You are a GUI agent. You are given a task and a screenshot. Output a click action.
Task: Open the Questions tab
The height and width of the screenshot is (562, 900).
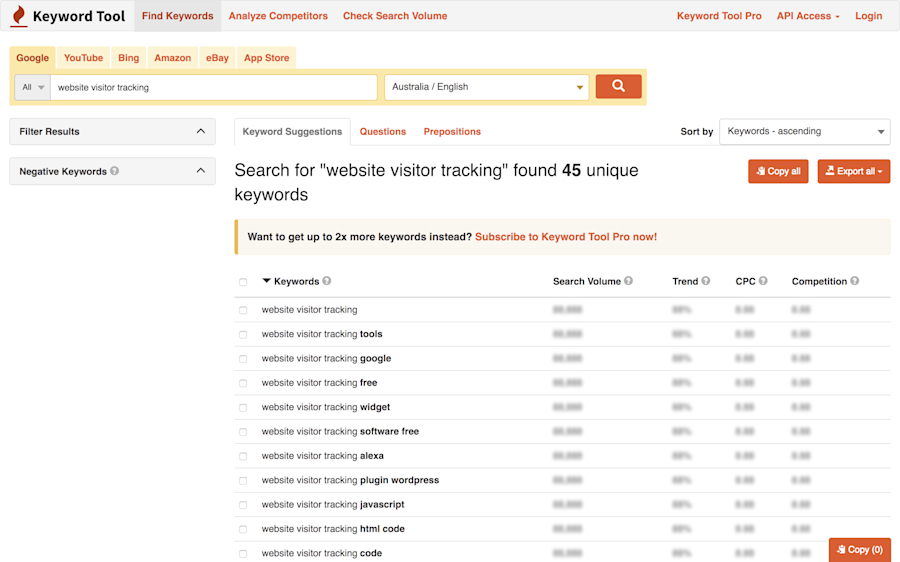click(x=383, y=131)
